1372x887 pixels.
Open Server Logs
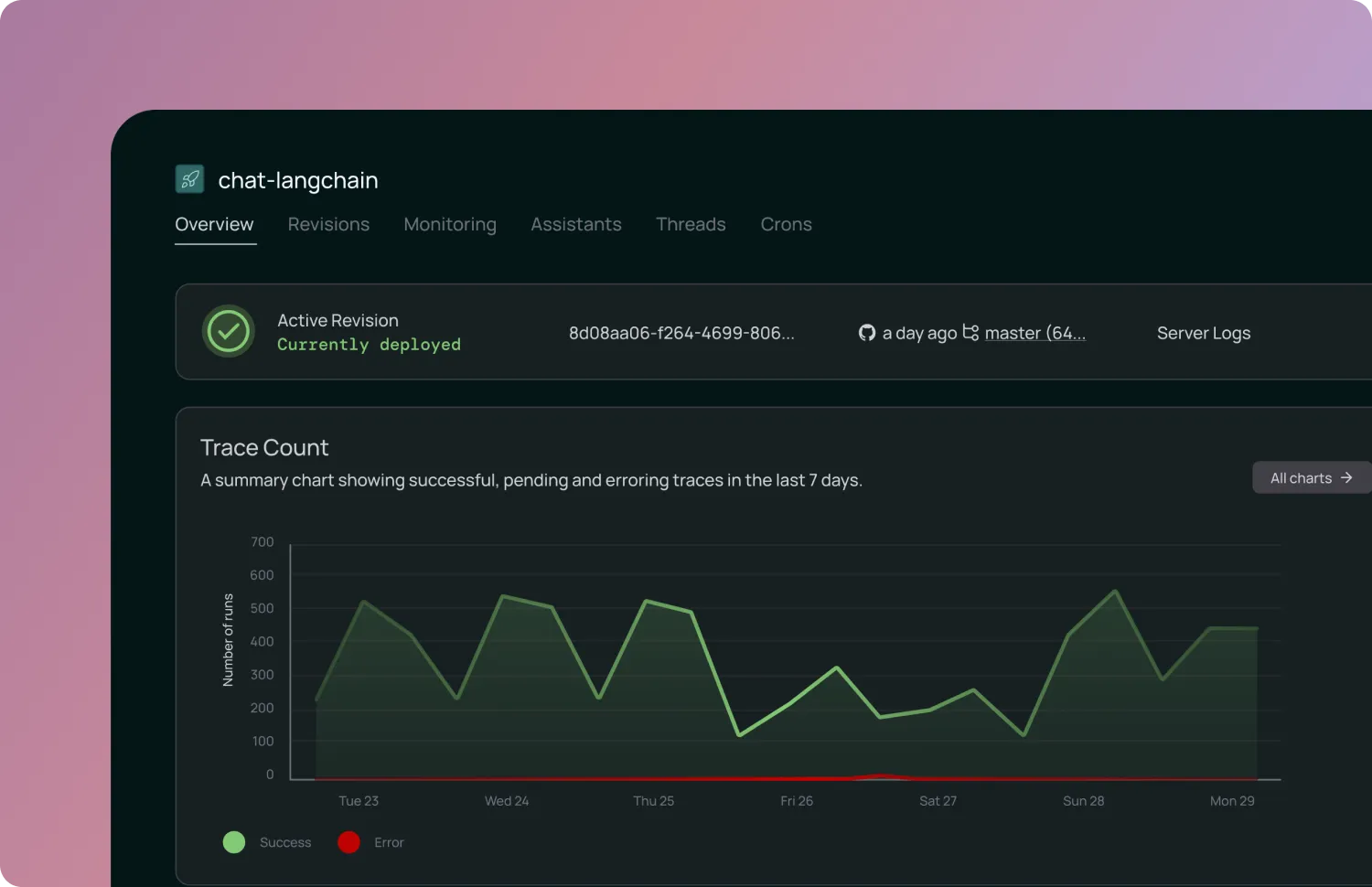[x=1204, y=333]
